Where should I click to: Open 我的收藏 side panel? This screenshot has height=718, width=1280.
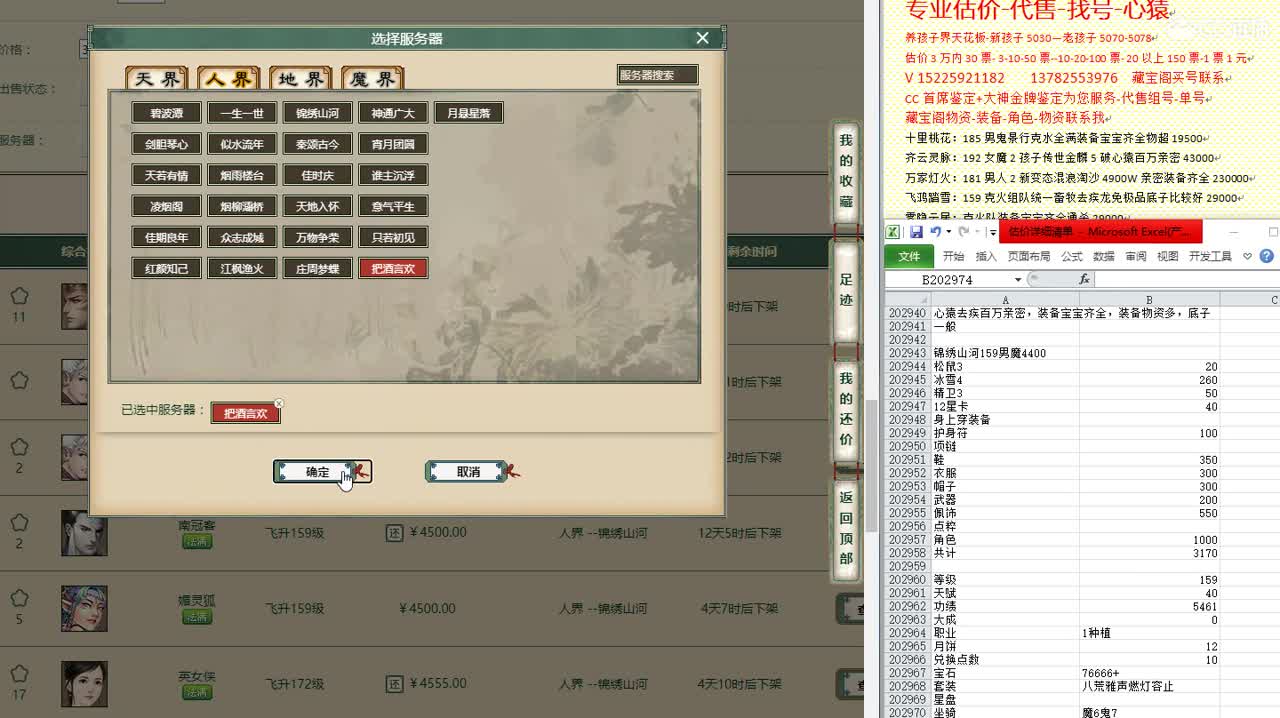[846, 171]
